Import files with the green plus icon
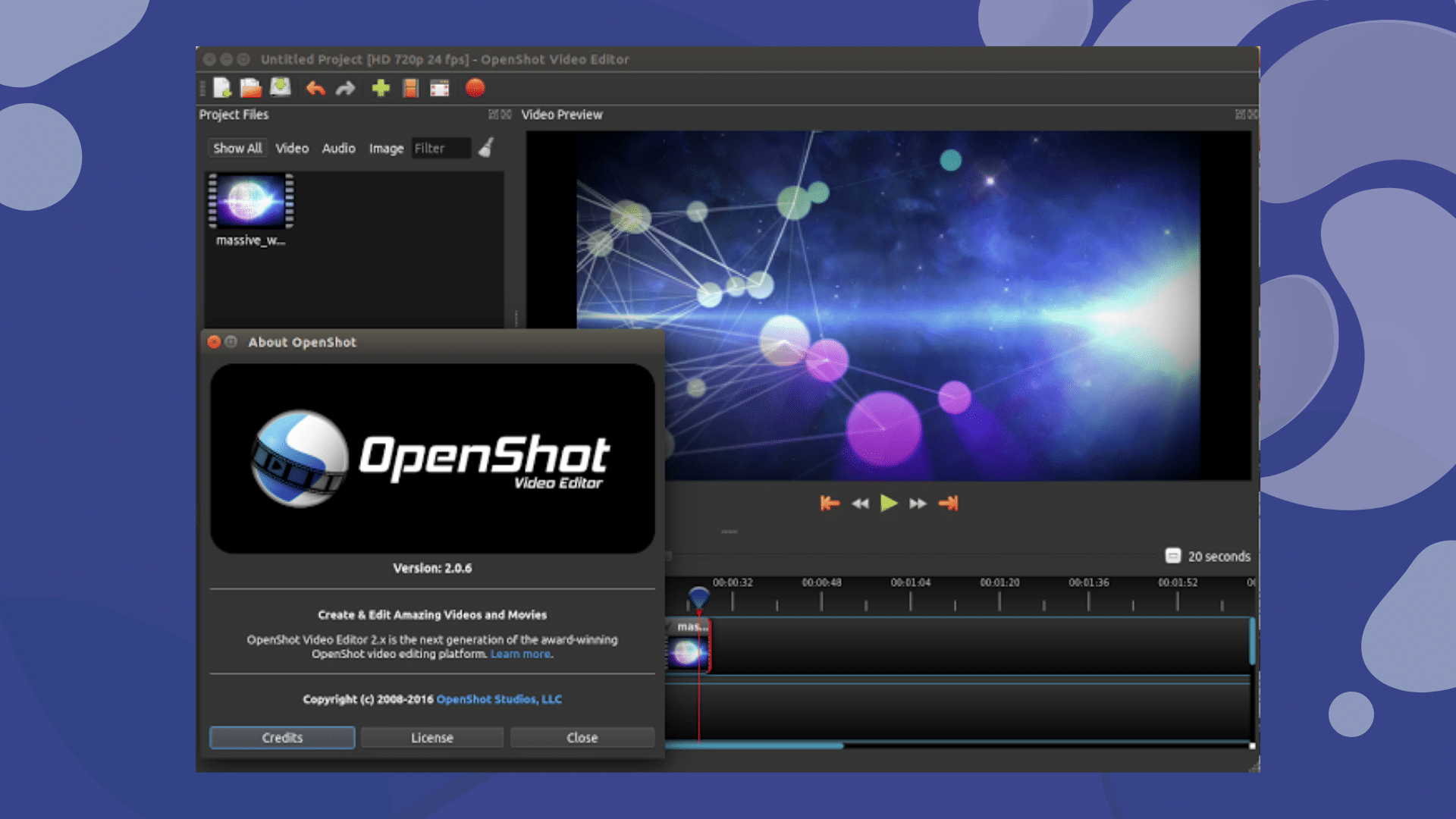 point(381,88)
